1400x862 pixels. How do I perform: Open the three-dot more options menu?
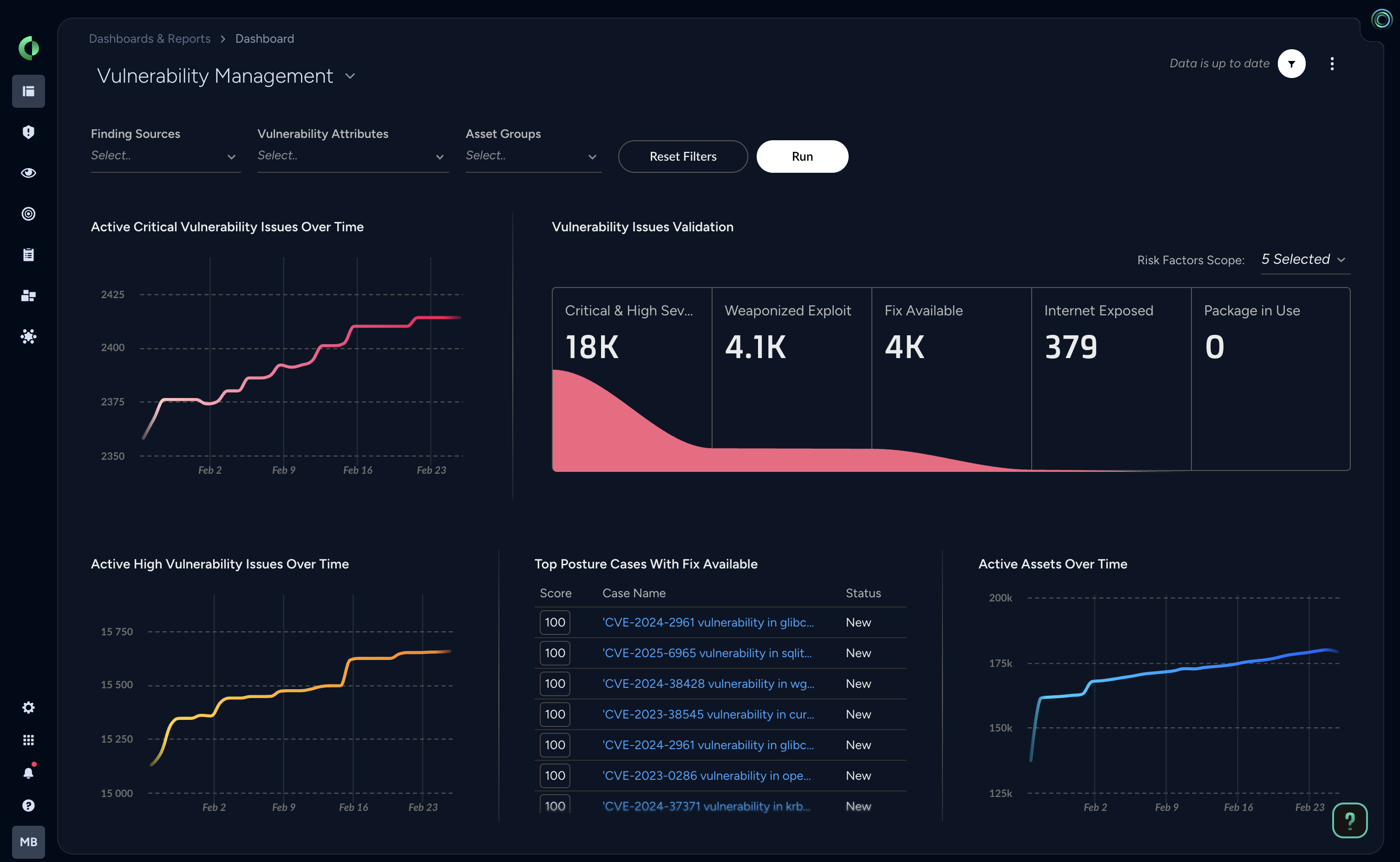[x=1332, y=63]
